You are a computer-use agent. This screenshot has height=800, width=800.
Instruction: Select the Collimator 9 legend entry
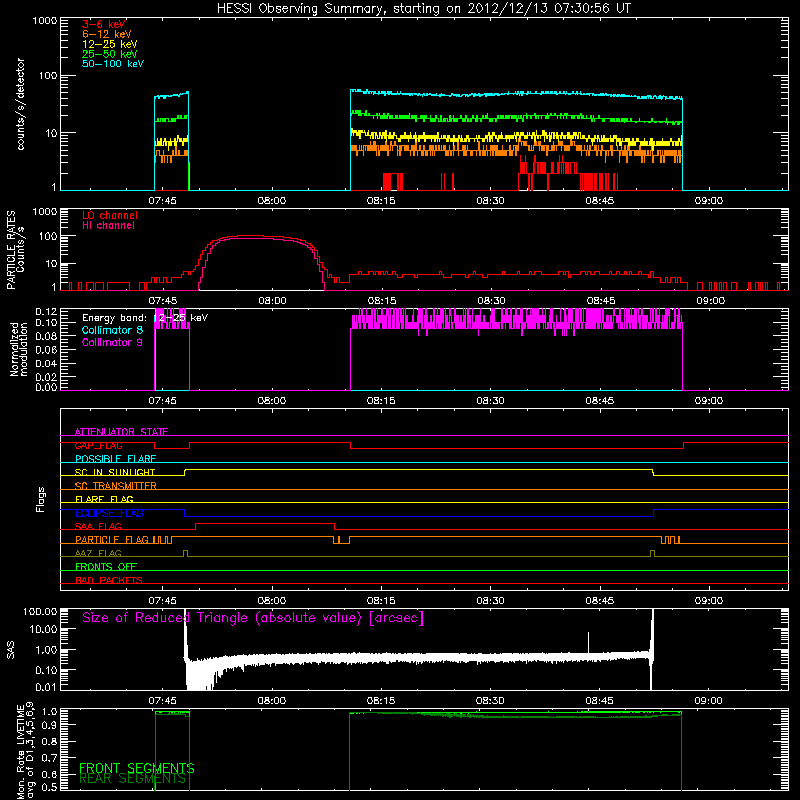(x=112, y=342)
